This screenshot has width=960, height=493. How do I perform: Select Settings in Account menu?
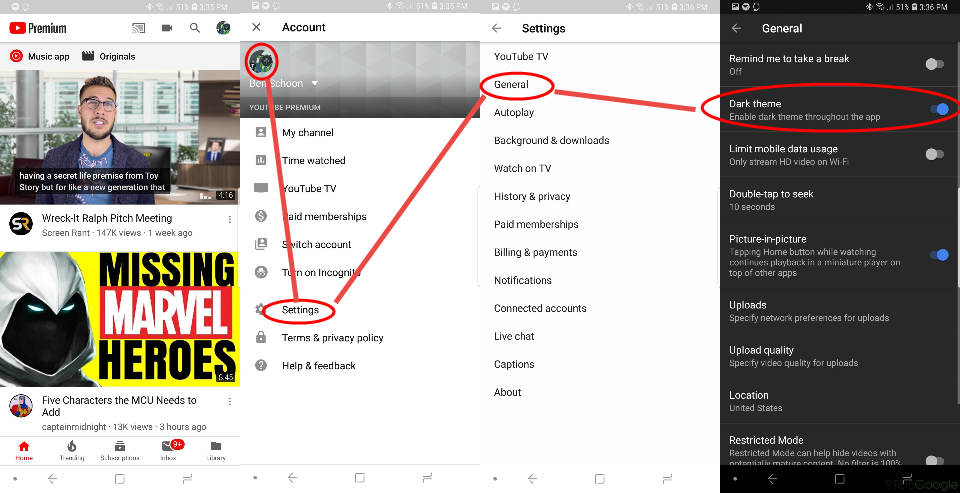coord(300,310)
